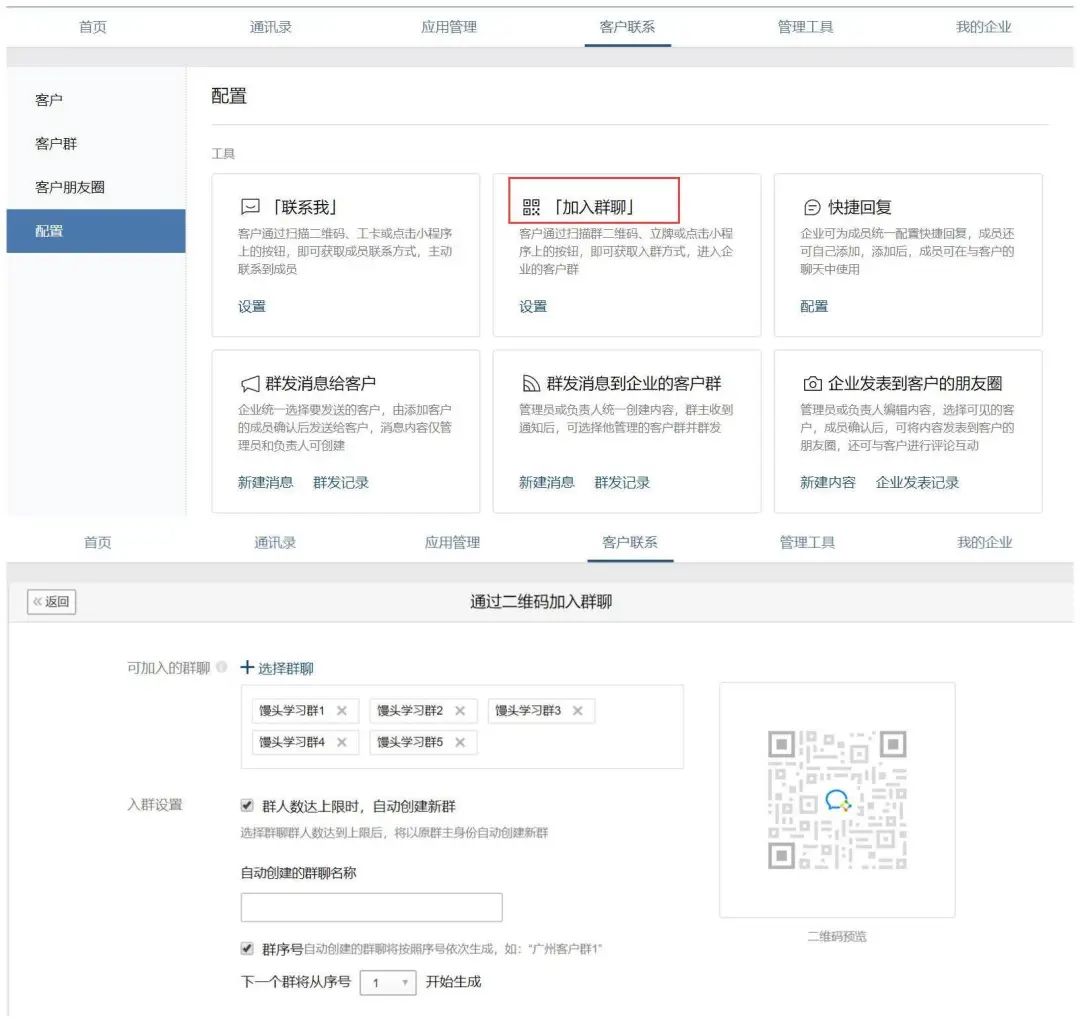
Task: Remove 馒头学习群3 with its X icon
Action: coord(577,711)
